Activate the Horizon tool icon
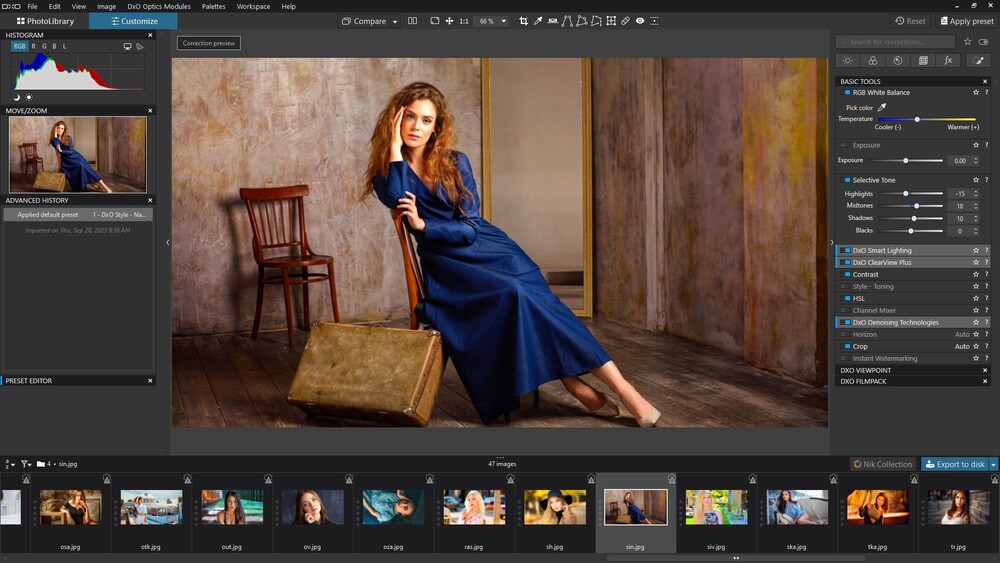Image resolution: width=1000 pixels, height=563 pixels. click(x=552, y=21)
